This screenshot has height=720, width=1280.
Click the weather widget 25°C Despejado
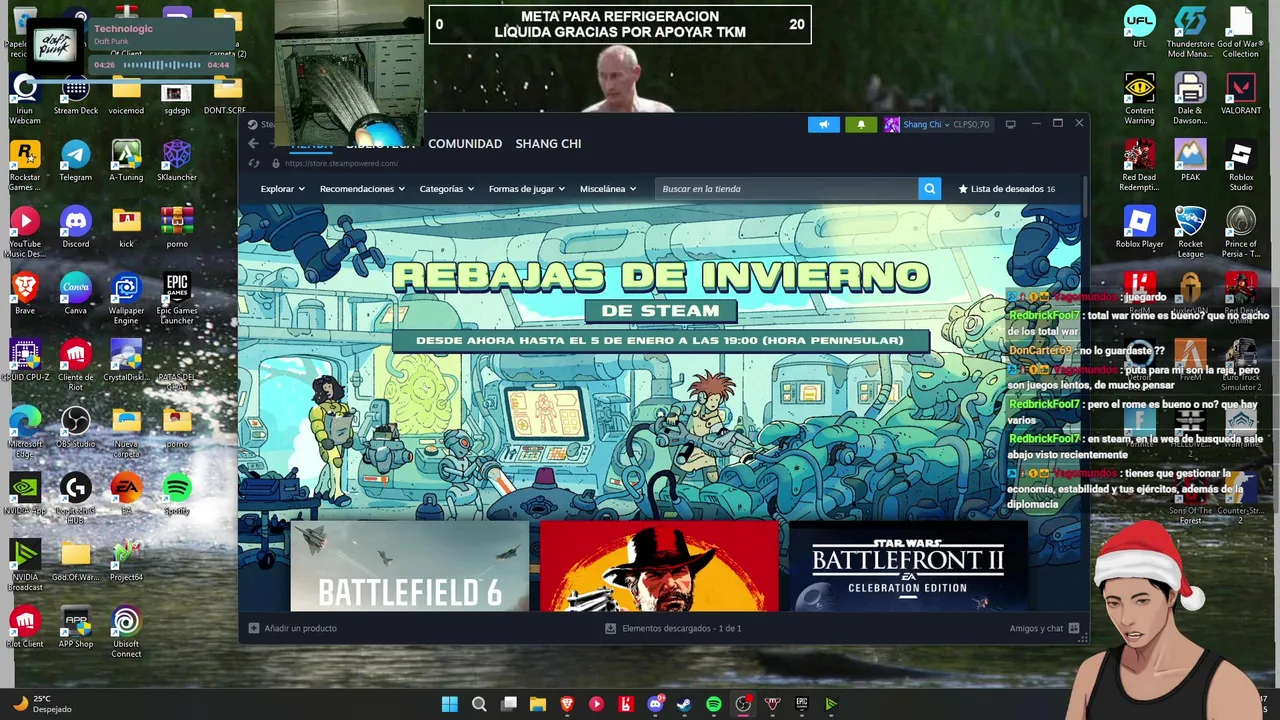[x=41, y=704]
